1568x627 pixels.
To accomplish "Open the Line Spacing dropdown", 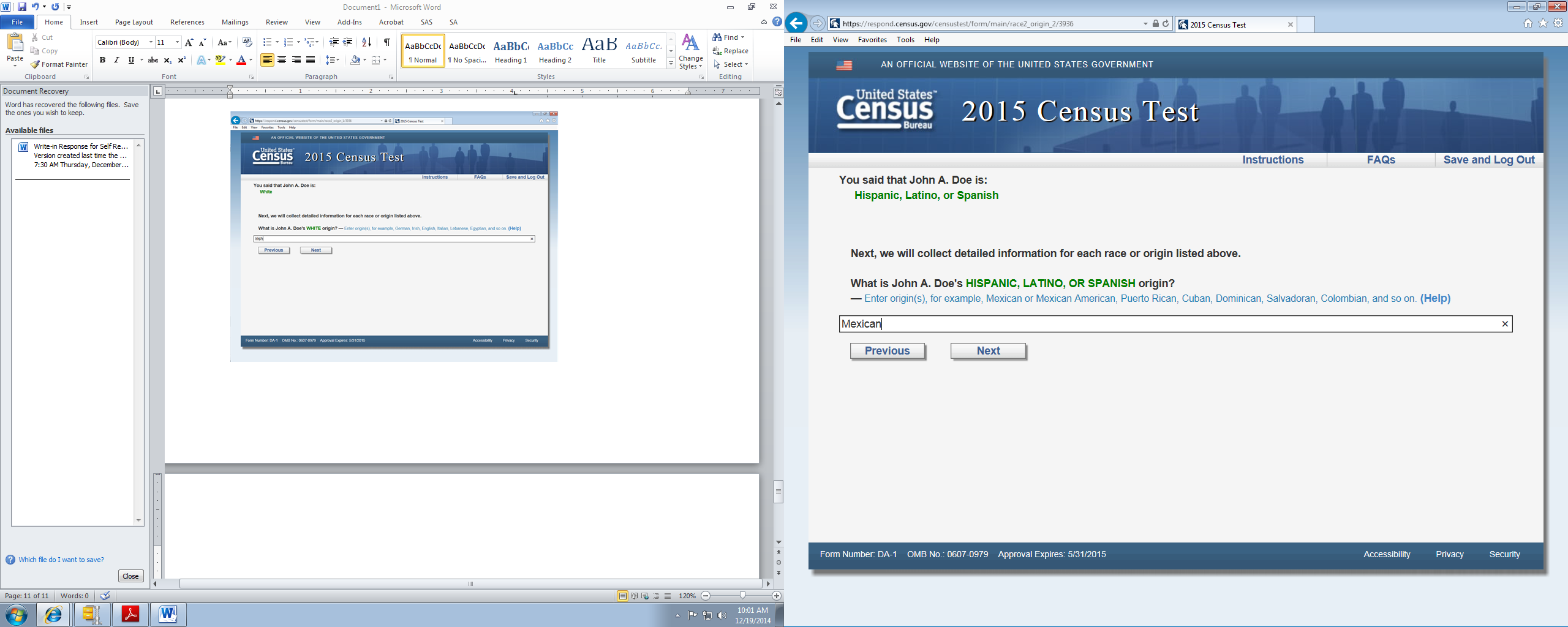I will [333, 60].
